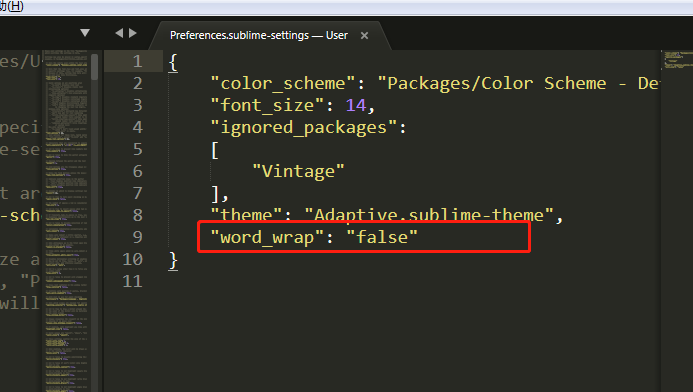Click the opening curly brace on line 1

173,62
